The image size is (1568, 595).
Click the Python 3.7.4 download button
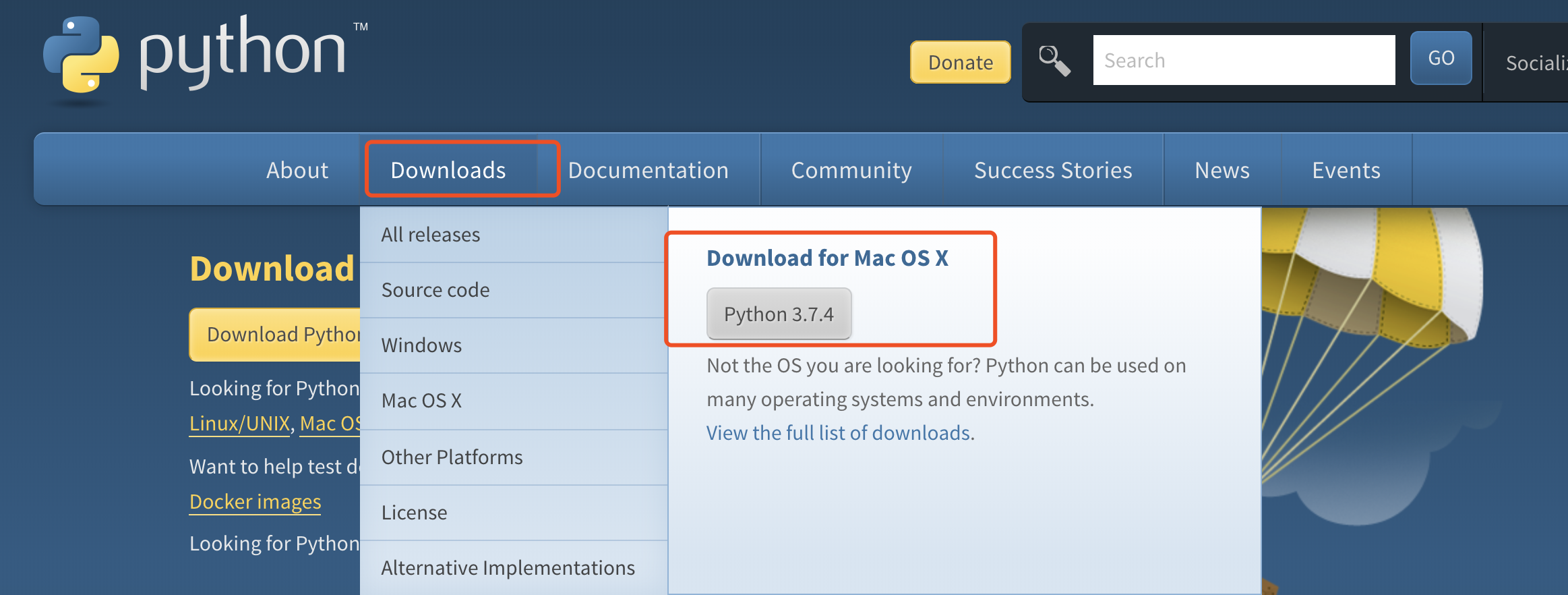[x=779, y=314]
